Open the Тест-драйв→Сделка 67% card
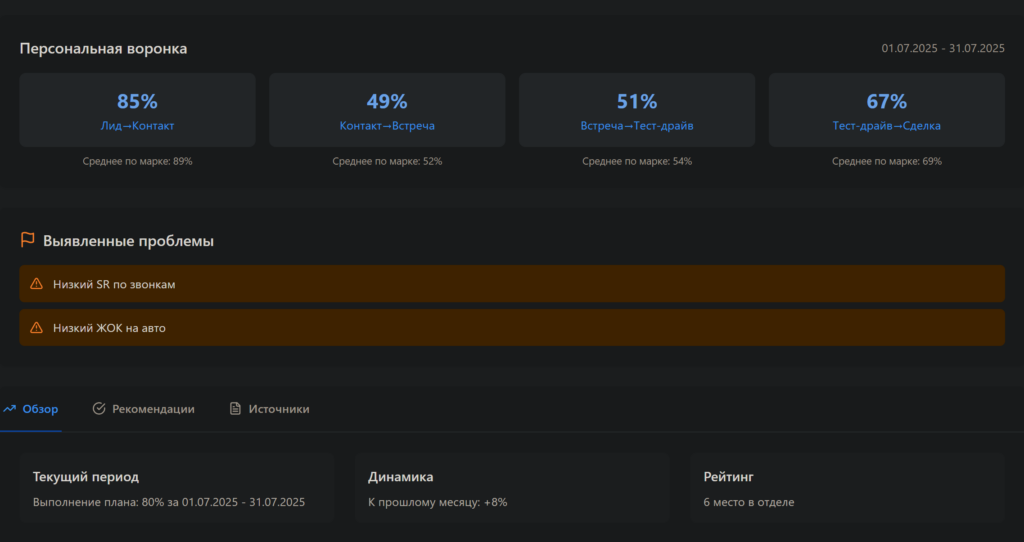 tap(886, 111)
